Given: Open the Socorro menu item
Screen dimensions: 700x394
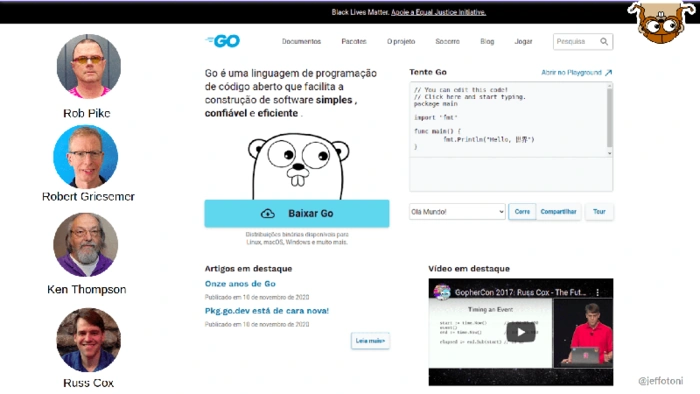Looking at the screenshot, I should pos(447,41).
